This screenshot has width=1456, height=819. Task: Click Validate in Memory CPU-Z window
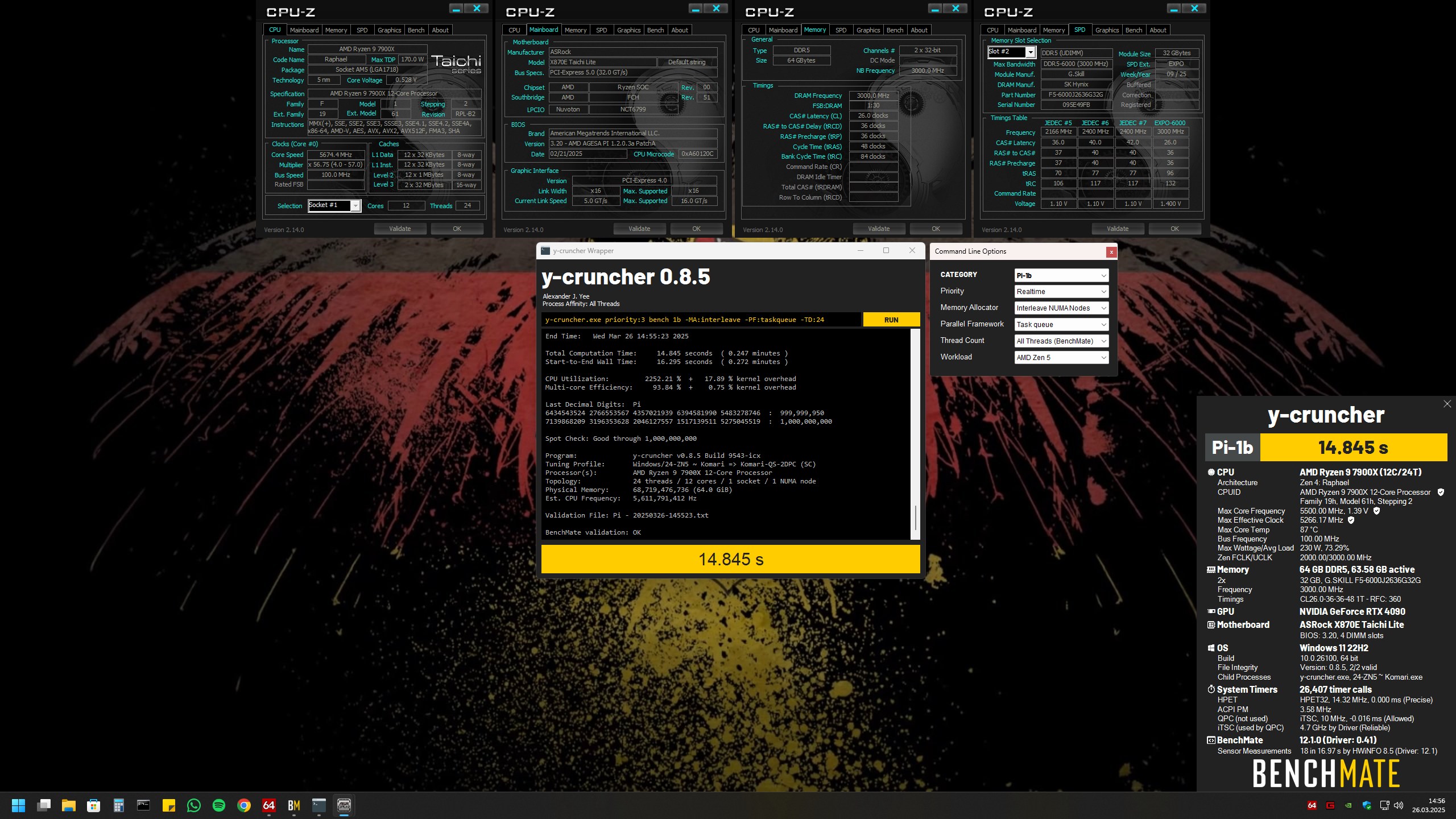(879, 229)
